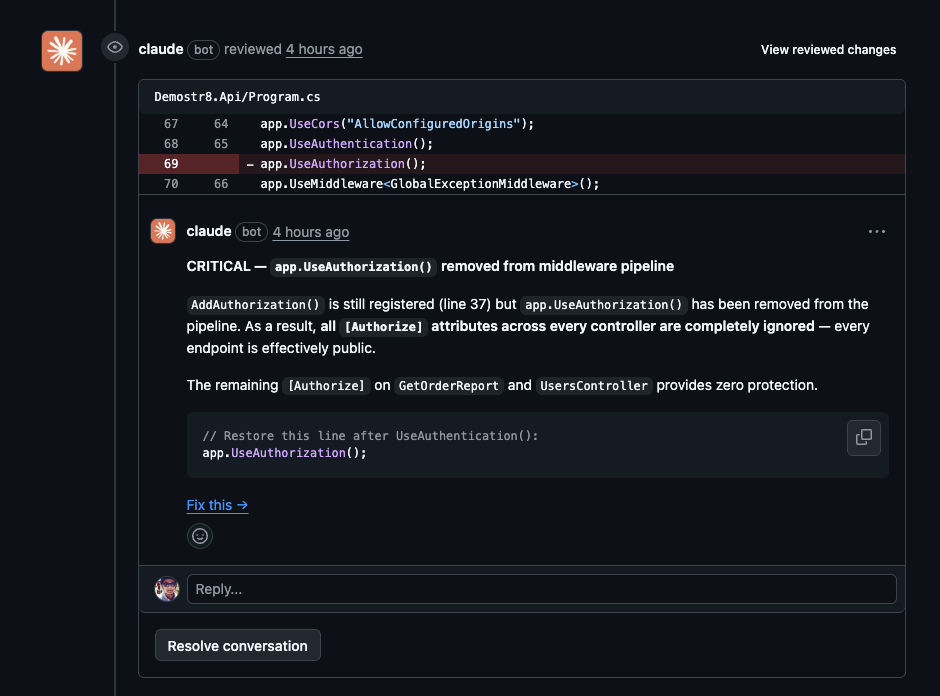
Task: Click the deleted app.UseAuthorization(); diff line
Action: point(522,164)
